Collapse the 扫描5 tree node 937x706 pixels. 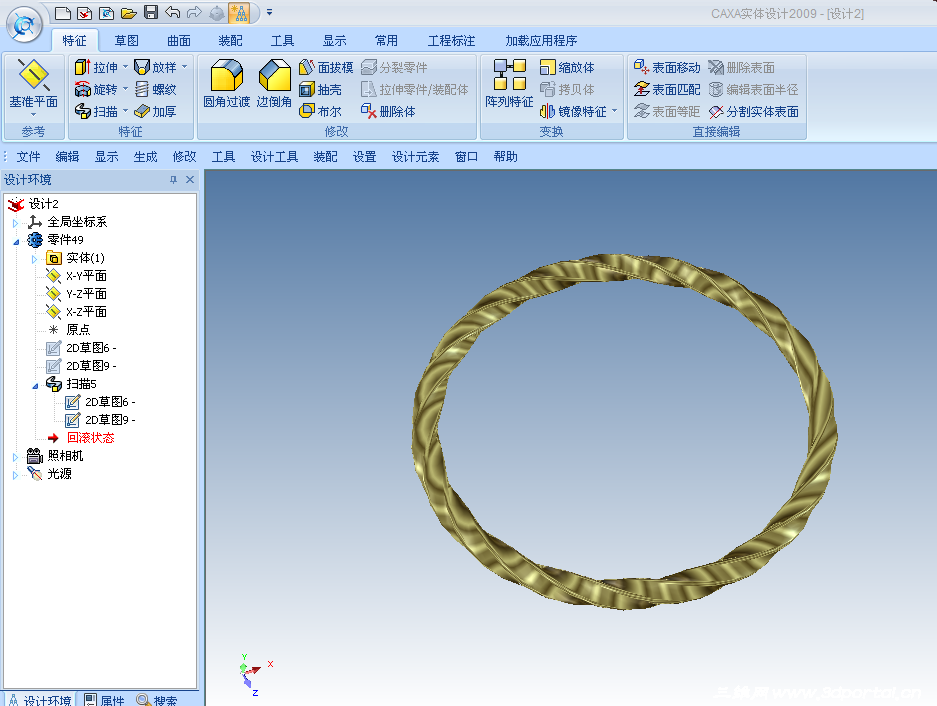pos(35,386)
